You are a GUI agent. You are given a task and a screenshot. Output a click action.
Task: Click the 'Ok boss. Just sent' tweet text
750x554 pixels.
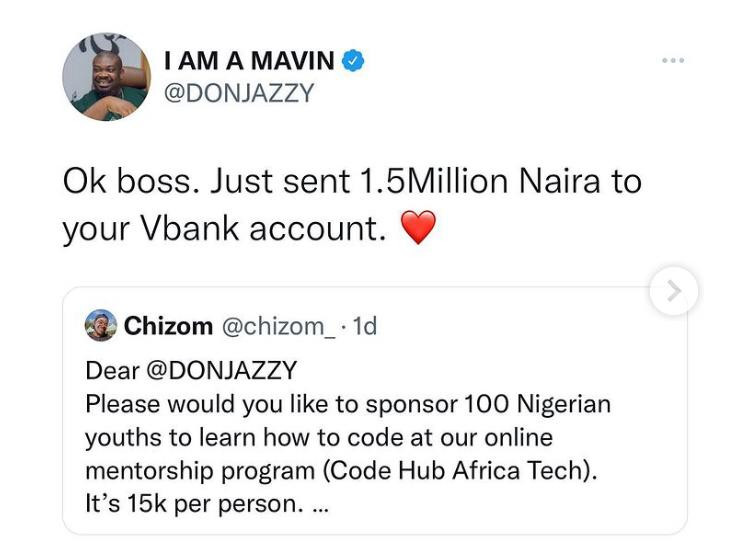pyautogui.click(x=206, y=182)
